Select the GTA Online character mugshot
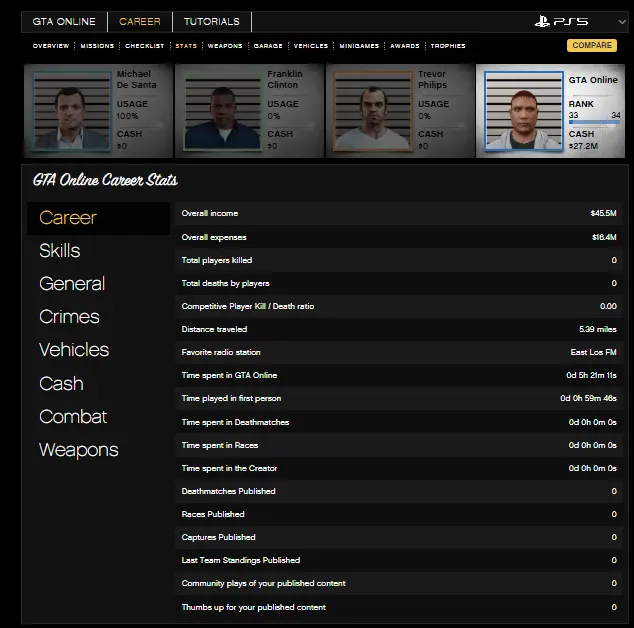Image resolution: width=634 pixels, height=628 pixels. [x=524, y=111]
